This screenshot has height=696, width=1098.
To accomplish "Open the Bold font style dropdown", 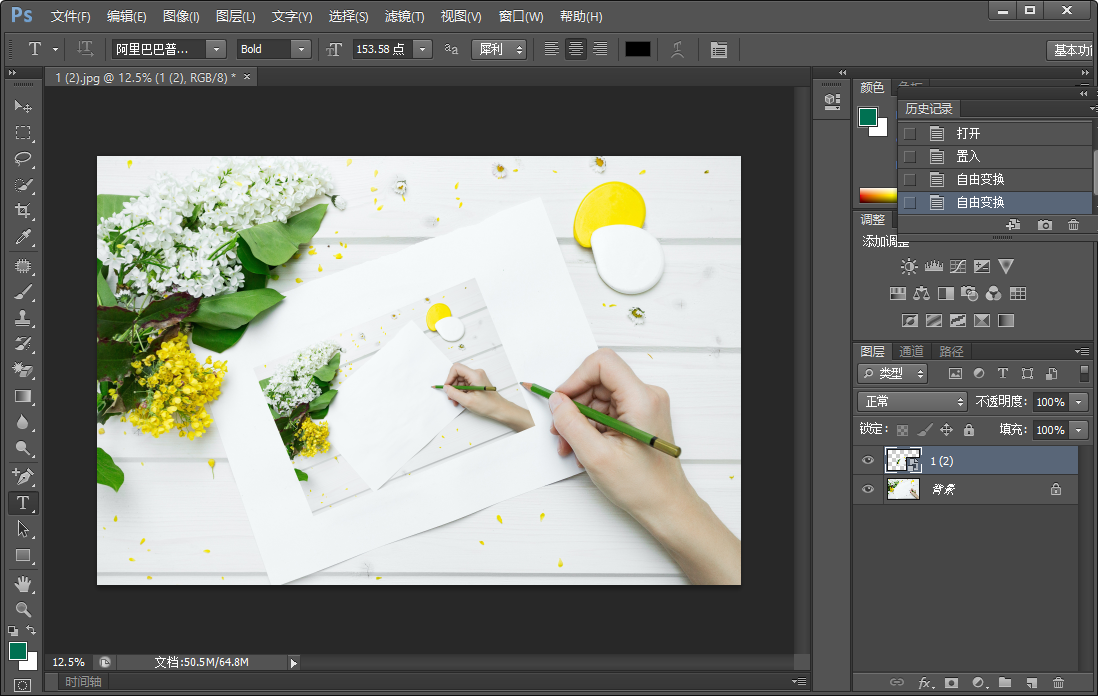I will pos(301,49).
